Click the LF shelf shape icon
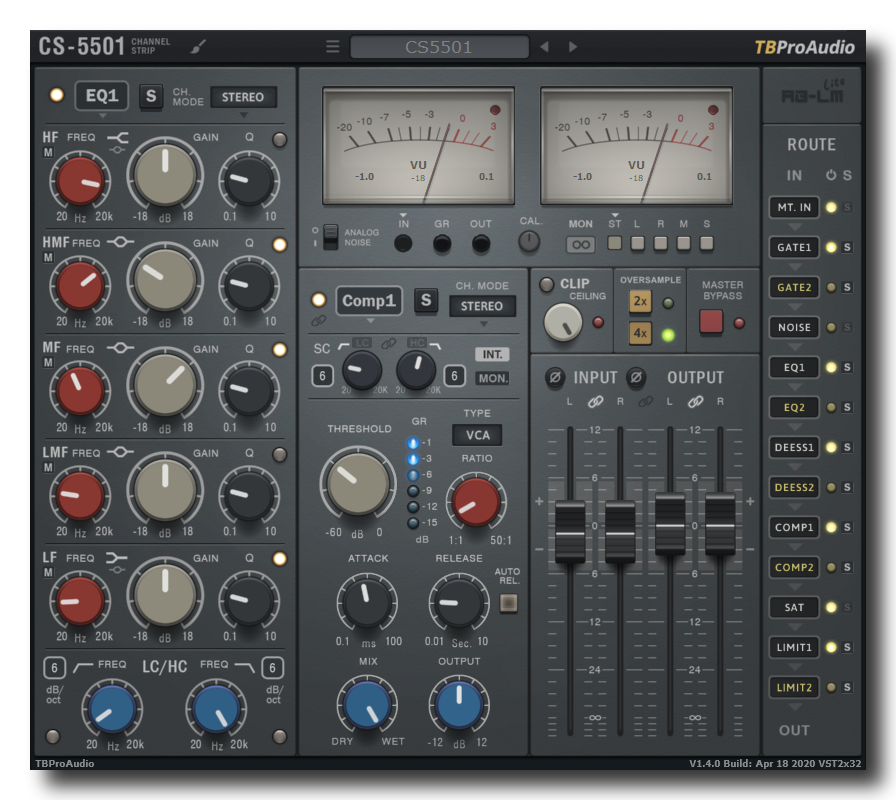Image resolution: width=896 pixels, height=800 pixels. tap(117, 558)
